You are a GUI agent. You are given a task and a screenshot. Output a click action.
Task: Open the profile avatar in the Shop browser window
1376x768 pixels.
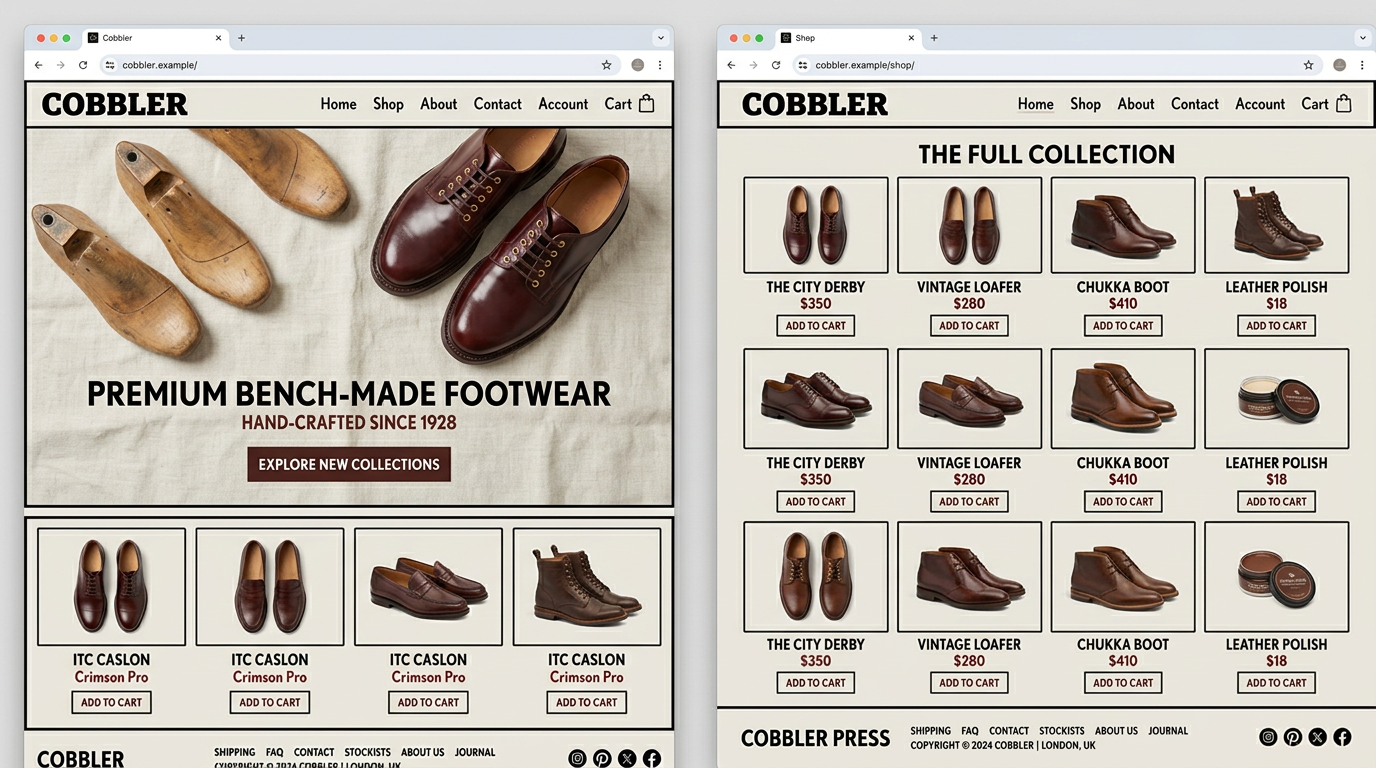pyautogui.click(x=1339, y=65)
